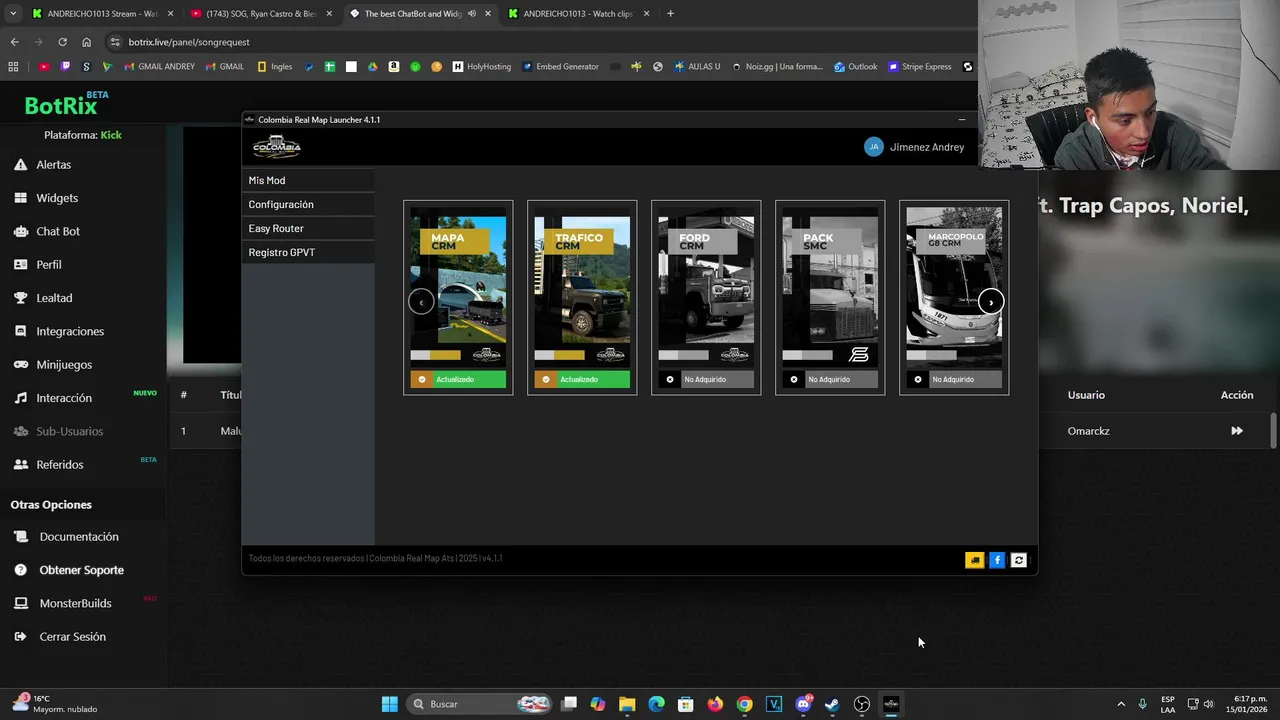Open Sub-Usuarios in the BotRix sidebar
This screenshot has width=1280, height=720.
point(69,431)
